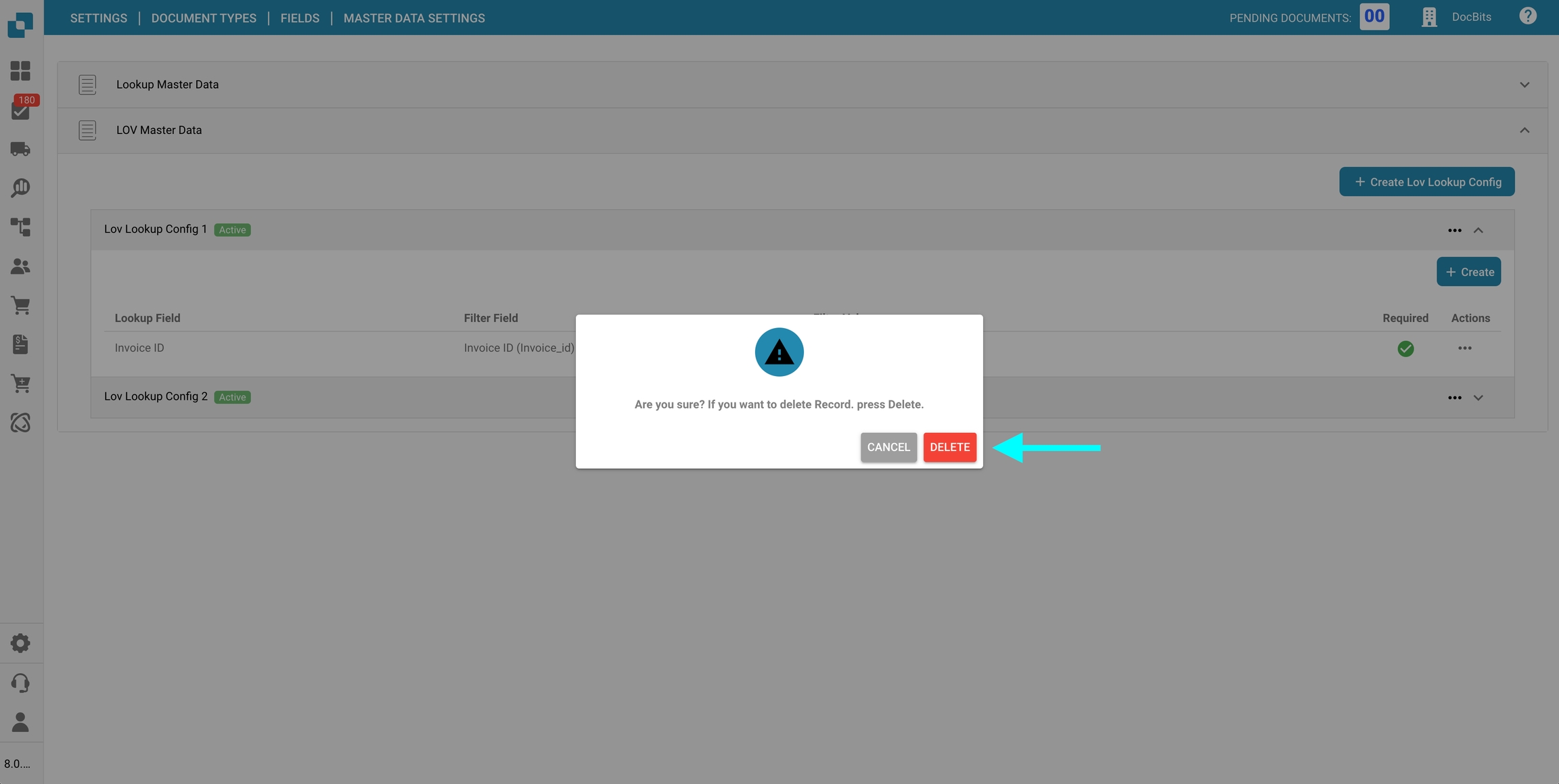
Task: Open the DOCUMENT TYPES menu tab
Action: (x=204, y=18)
